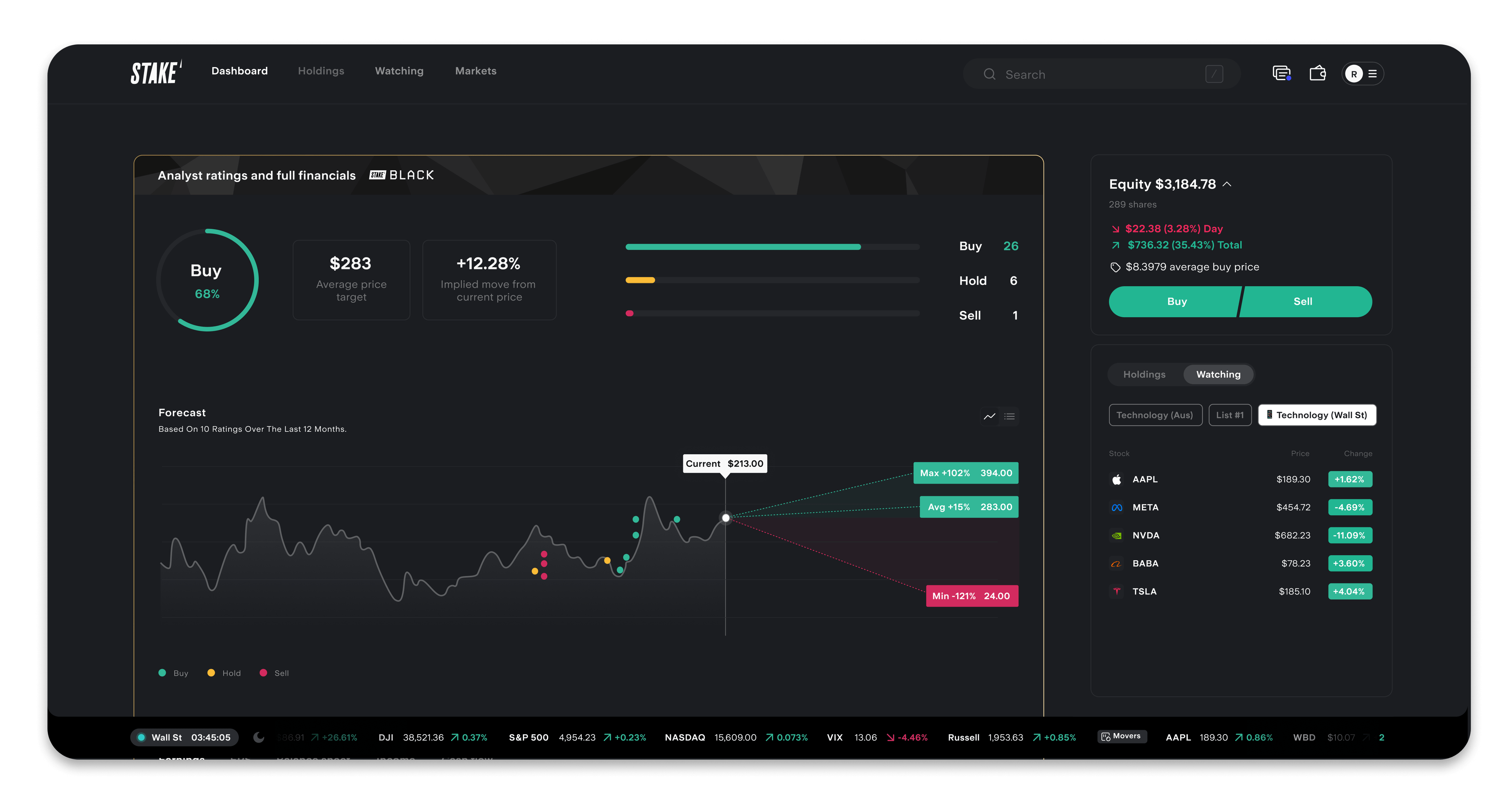Toggle the Holdings segment in sidebar
1512x804 pixels.
1144,375
